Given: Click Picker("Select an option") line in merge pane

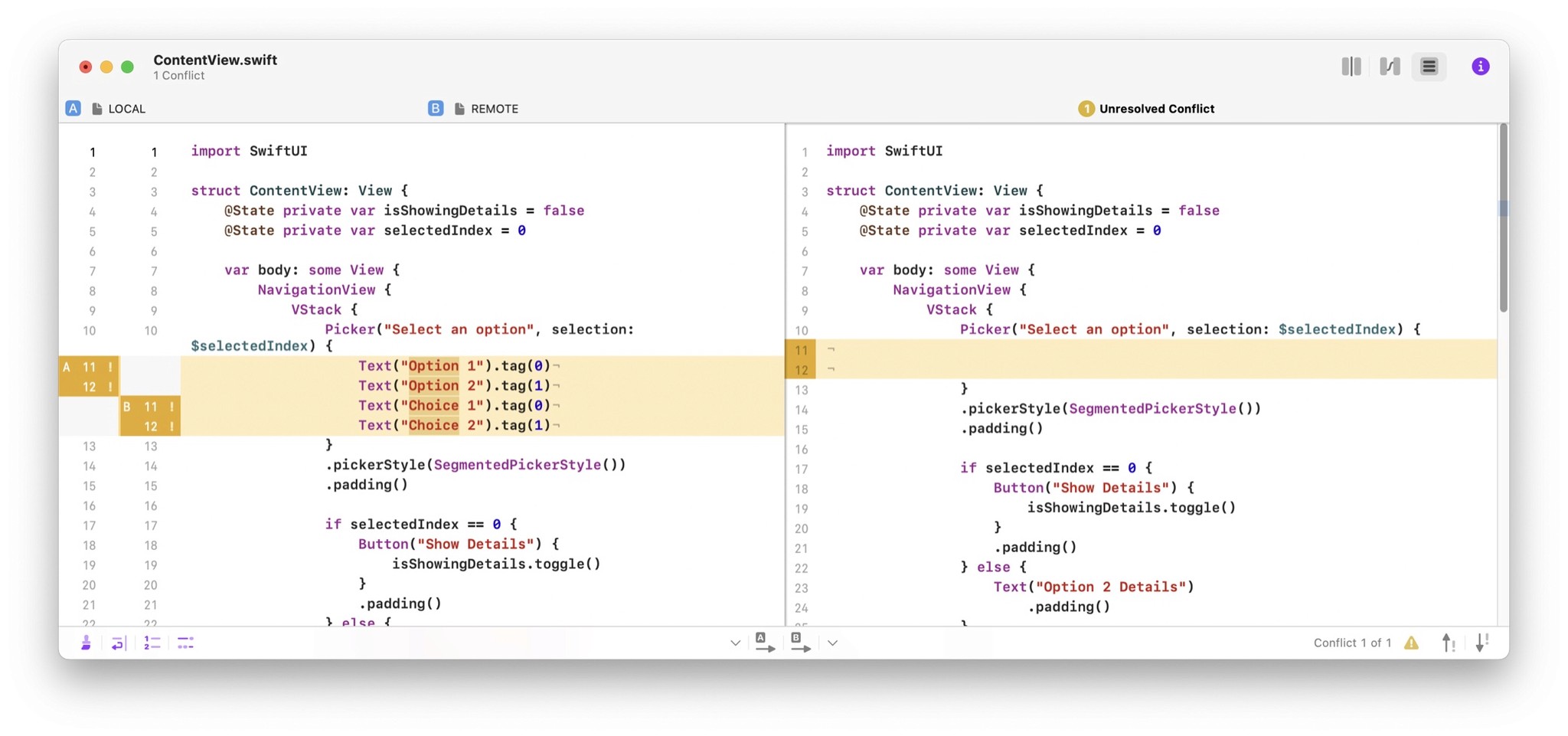Looking at the screenshot, I should tap(1191, 329).
